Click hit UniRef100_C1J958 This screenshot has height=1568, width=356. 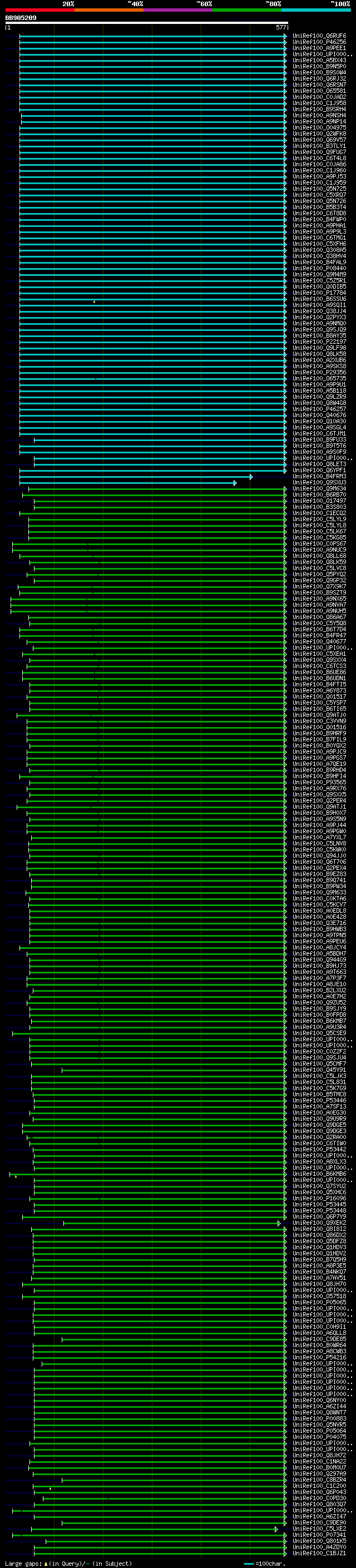click(319, 103)
